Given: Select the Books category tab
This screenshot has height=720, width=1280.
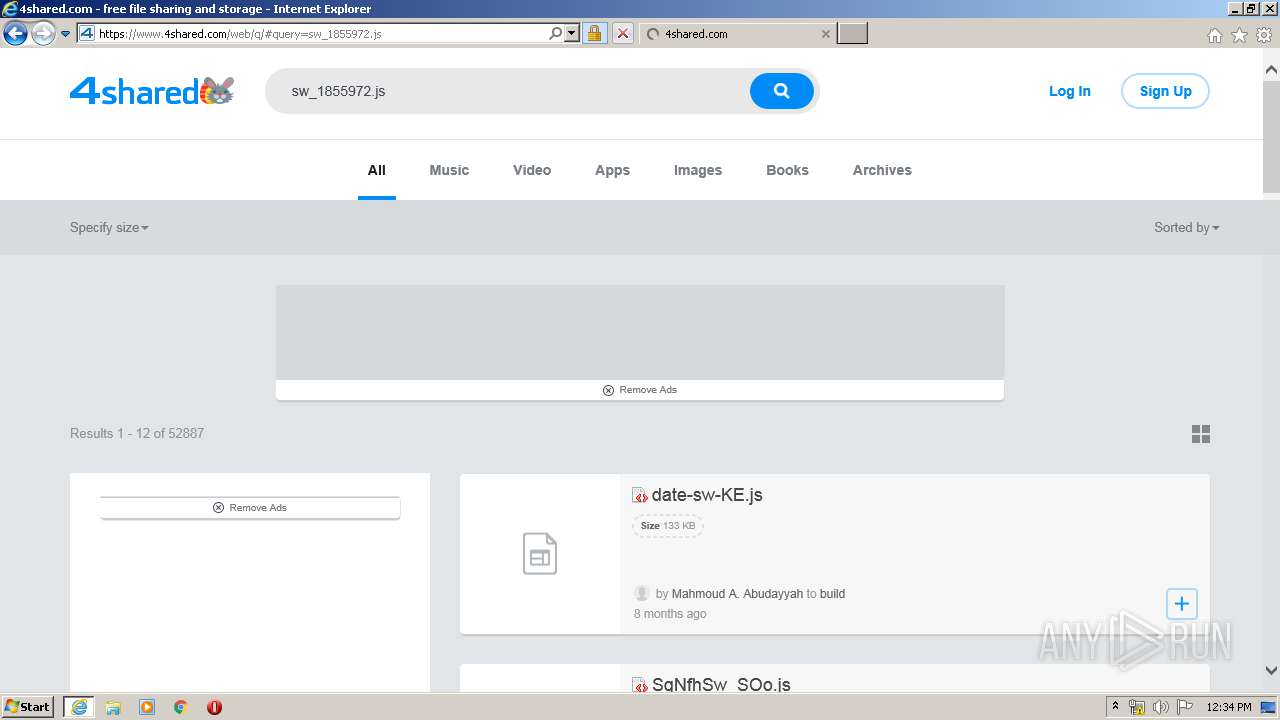Looking at the screenshot, I should 787,170.
